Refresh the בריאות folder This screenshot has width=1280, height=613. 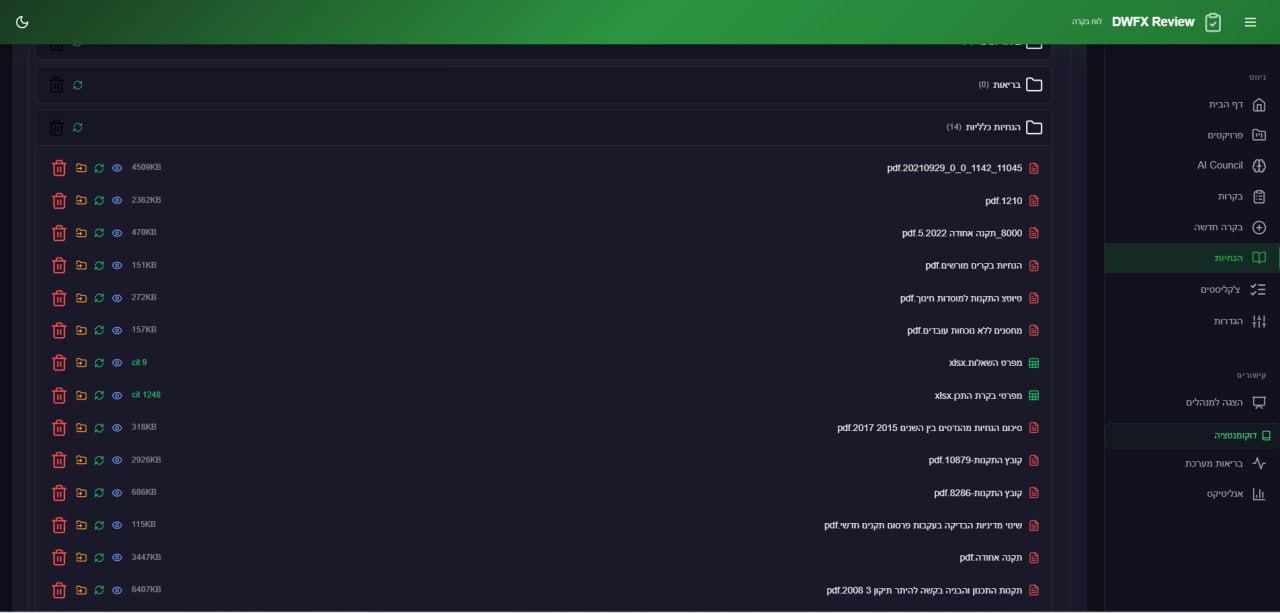coord(78,85)
